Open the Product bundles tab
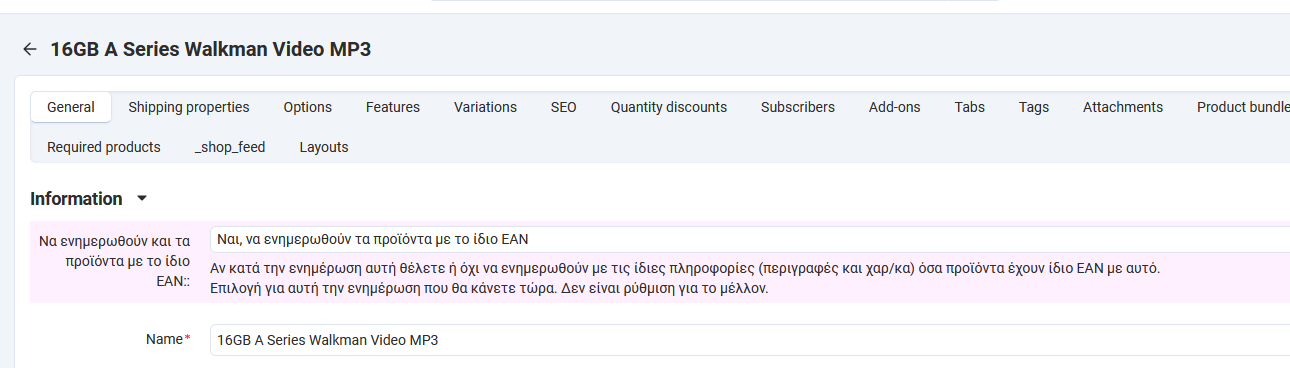 pos(1243,107)
